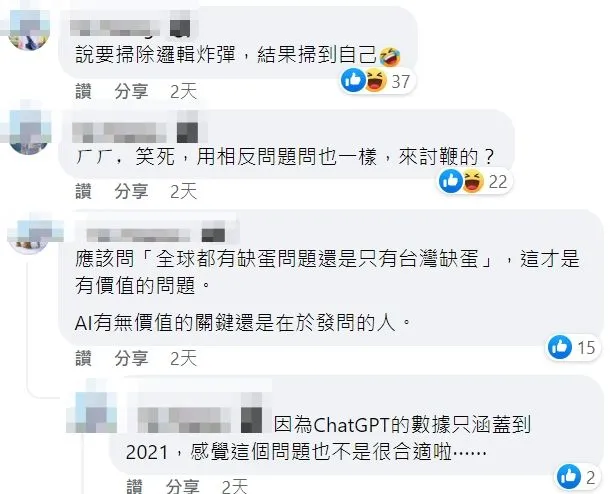Viewport: 612px width, 494px height.
Task: Open the avatar of the 缺蛋 question commenter
Action: [28, 234]
